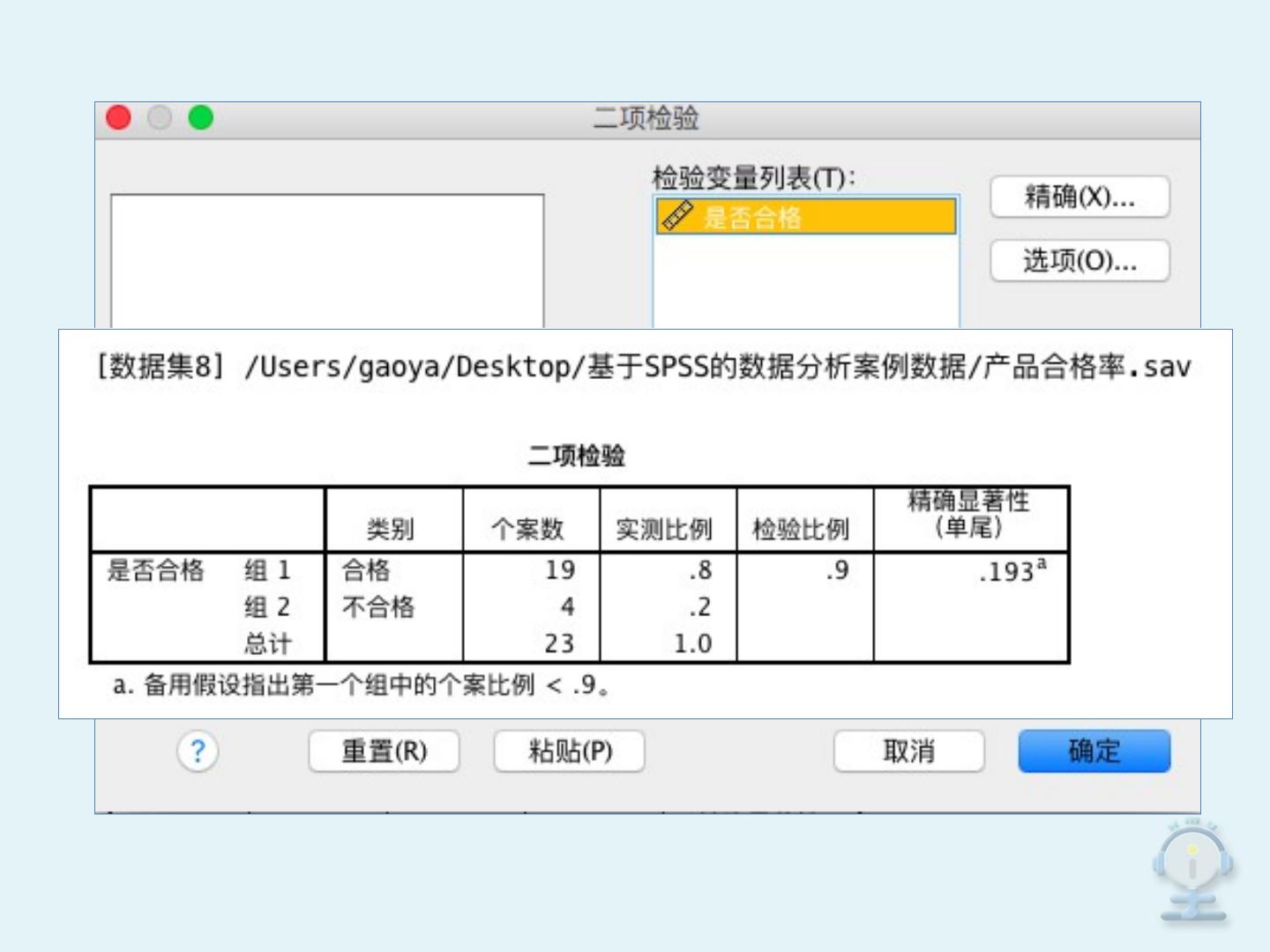Click the 二项检验 output table title
Screen dimensions: 1270x952
tap(576, 456)
